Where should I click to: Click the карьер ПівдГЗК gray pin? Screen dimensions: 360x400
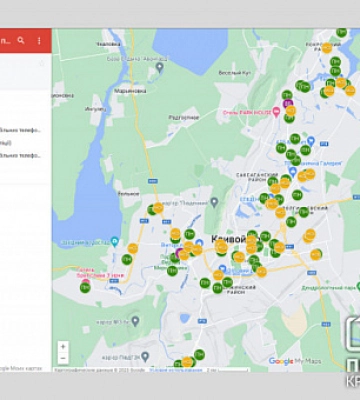click(x=144, y=357)
